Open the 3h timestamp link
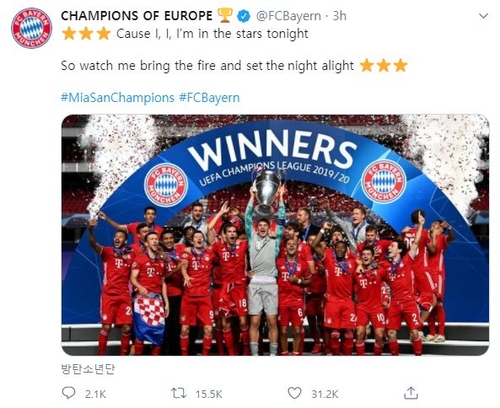Viewport: 500px width, 408px height. pyautogui.click(x=339, y=16)
